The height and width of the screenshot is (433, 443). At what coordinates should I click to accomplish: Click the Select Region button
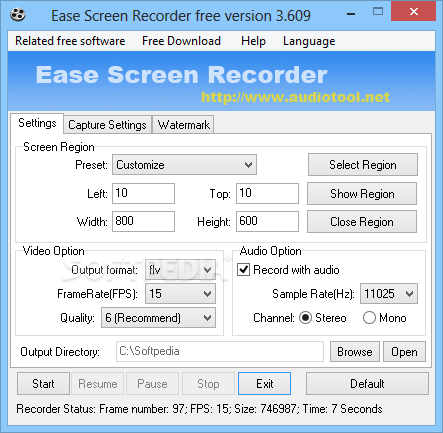363,165
